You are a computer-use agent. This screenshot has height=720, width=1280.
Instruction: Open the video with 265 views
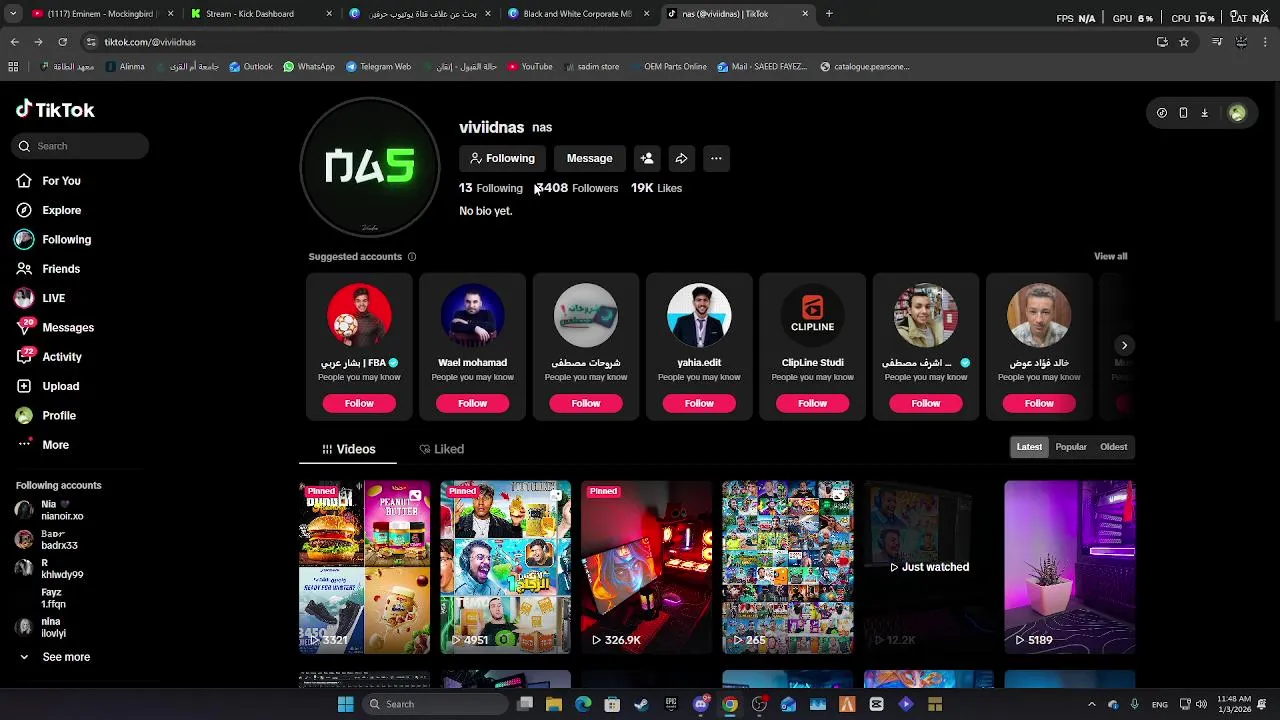tap(788, 567)
